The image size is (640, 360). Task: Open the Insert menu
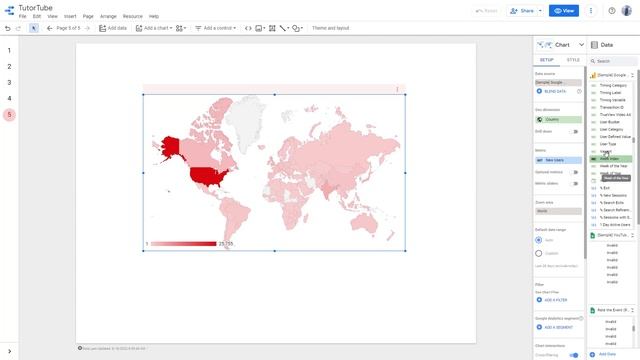pos(70,16)
